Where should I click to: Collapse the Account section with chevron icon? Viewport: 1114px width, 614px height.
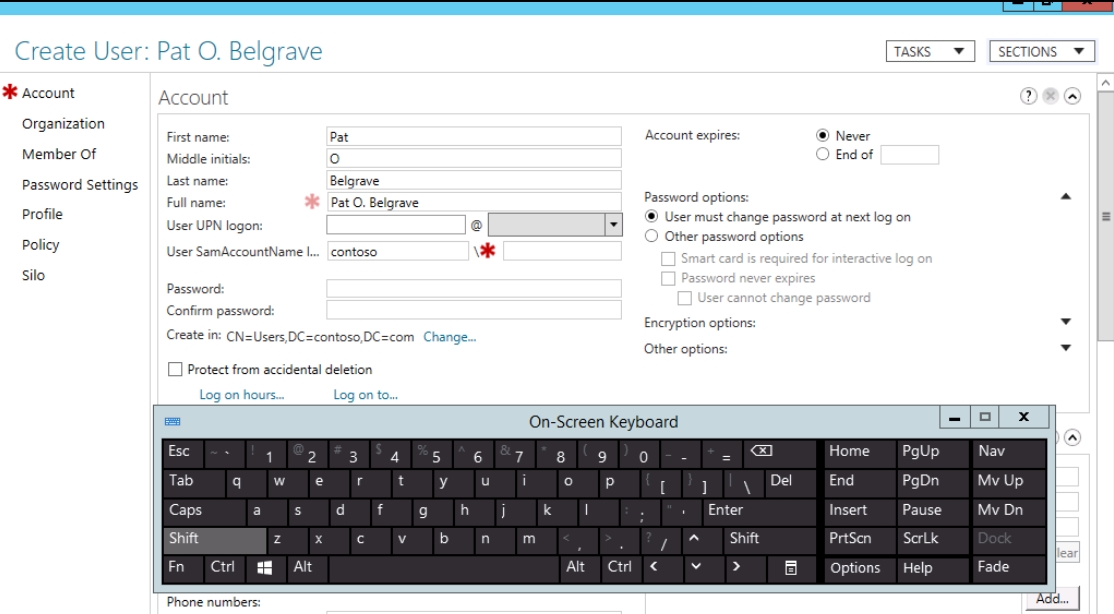(1073, 97)
